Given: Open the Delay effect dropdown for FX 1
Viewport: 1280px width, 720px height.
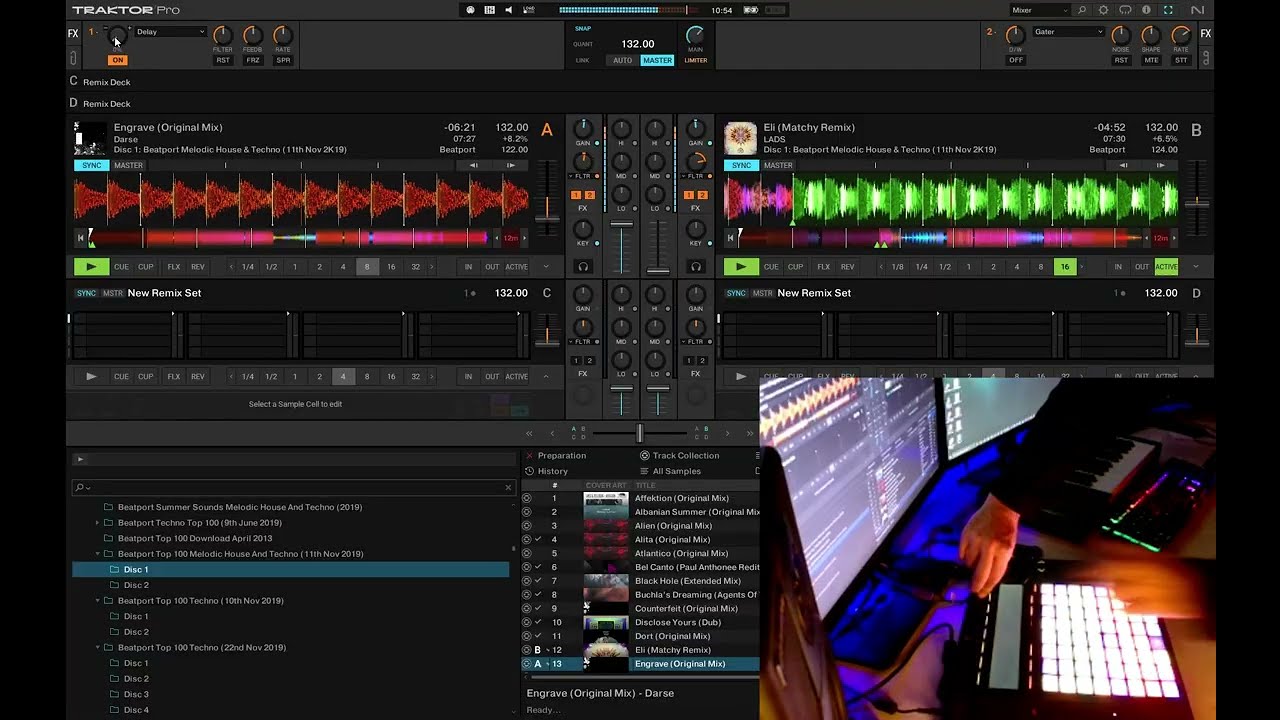Looking at the screenshot, I should point(170,32).
